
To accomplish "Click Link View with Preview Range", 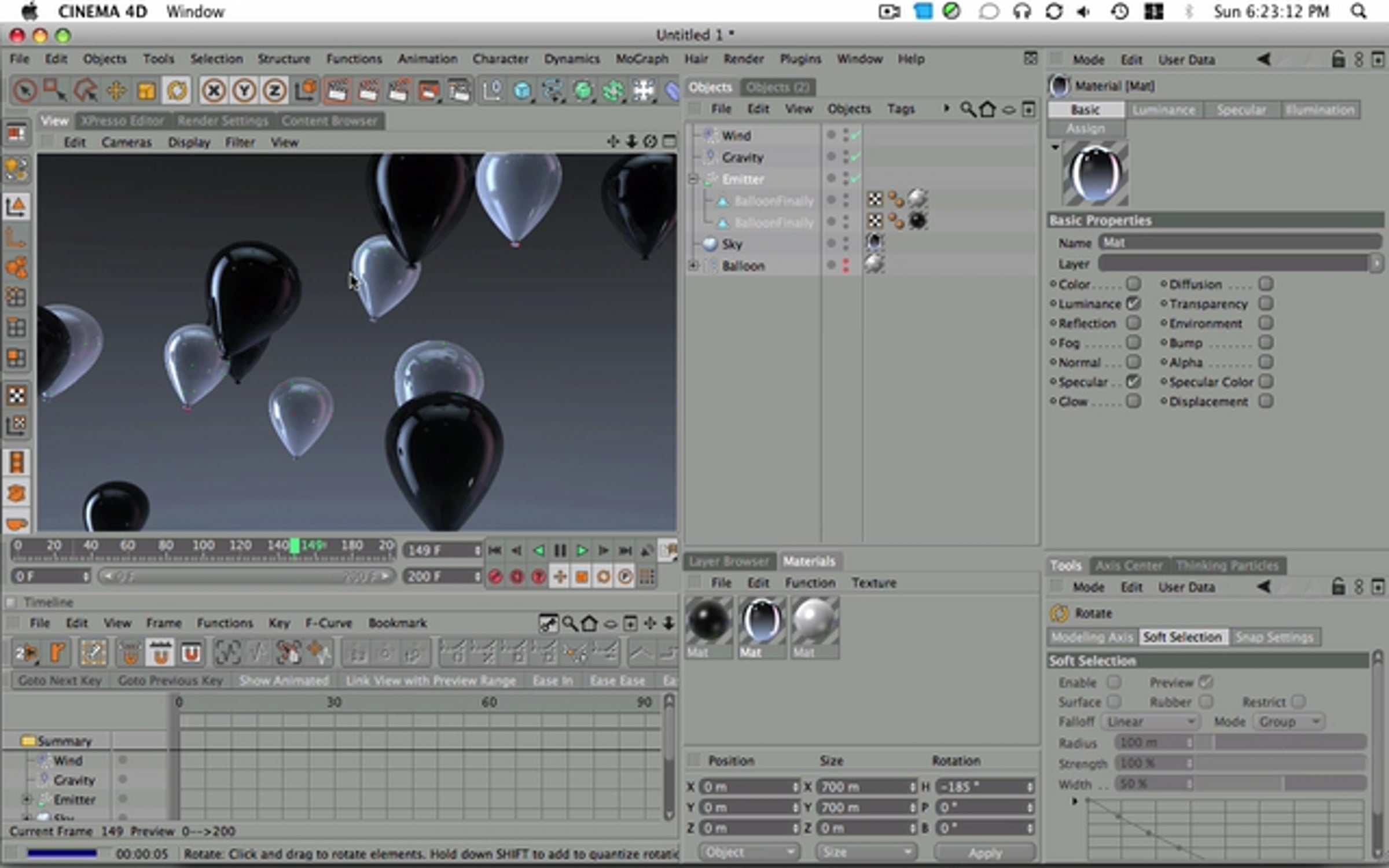I will click(x=431, y=681).
